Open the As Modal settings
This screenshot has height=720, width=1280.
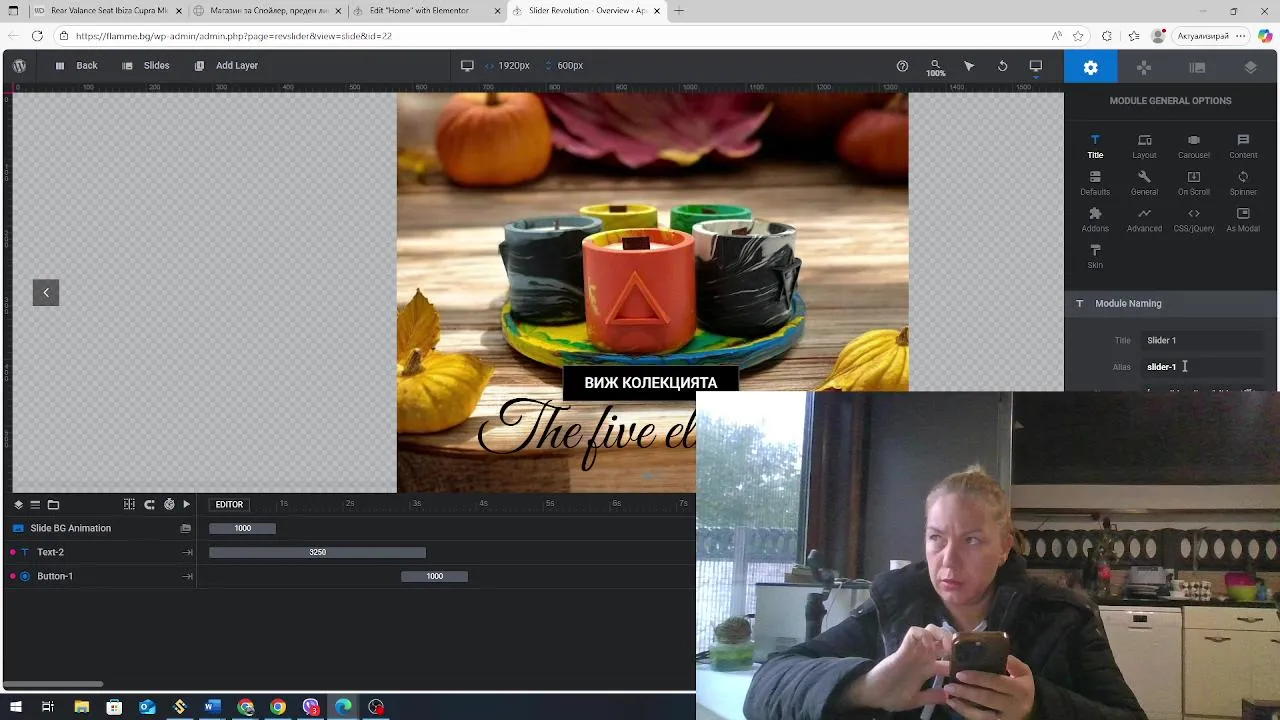pos(1243,220)
